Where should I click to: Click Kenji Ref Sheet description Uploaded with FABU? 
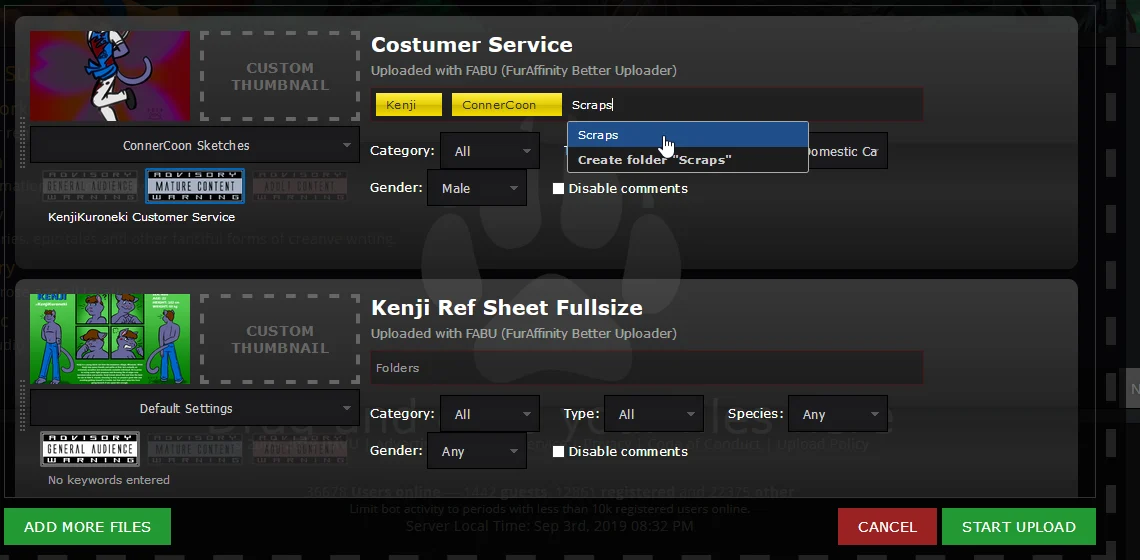[523, 333]
